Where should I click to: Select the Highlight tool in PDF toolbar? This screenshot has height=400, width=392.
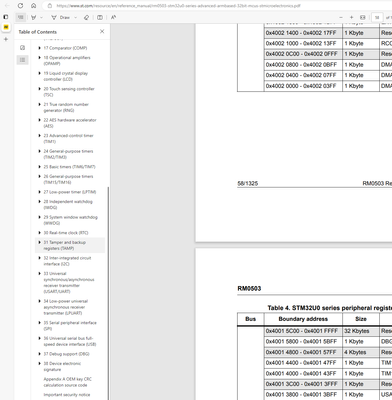coord(33,17)
